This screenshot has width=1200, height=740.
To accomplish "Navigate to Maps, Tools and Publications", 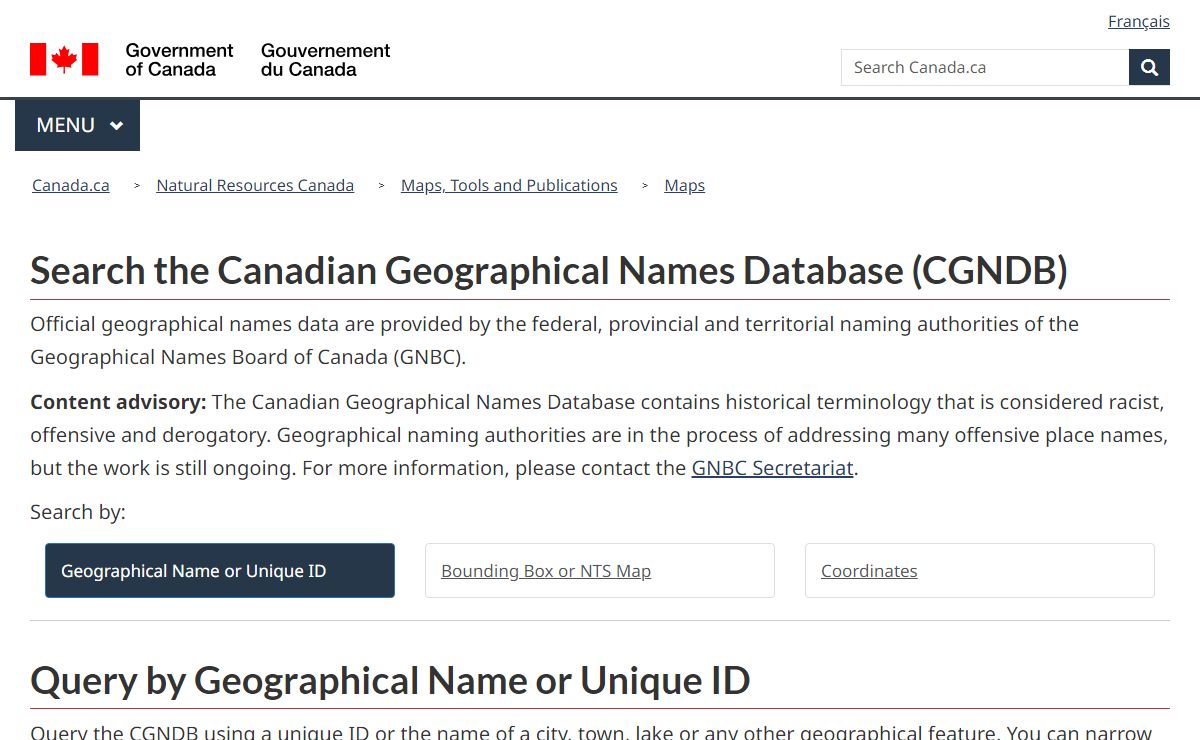I will point(509,186).
